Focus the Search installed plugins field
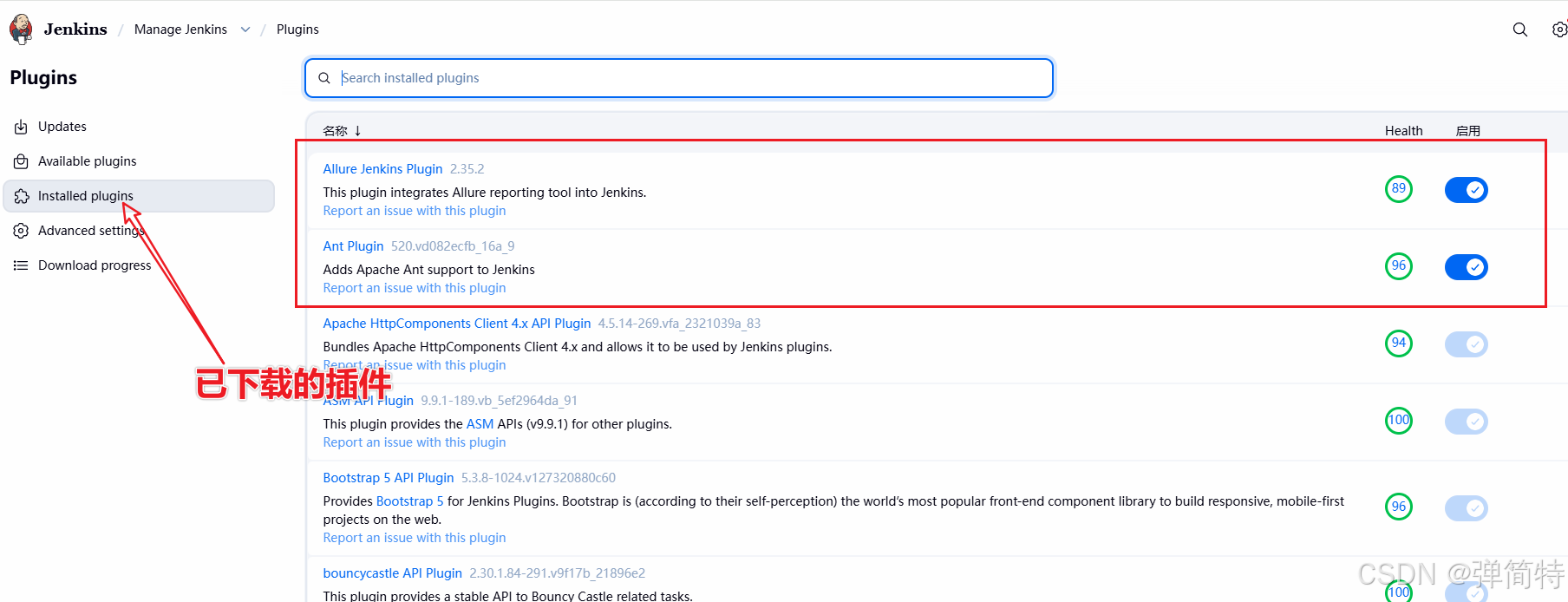The height and width of the screenshot is (602, 1568). point(679,78)
